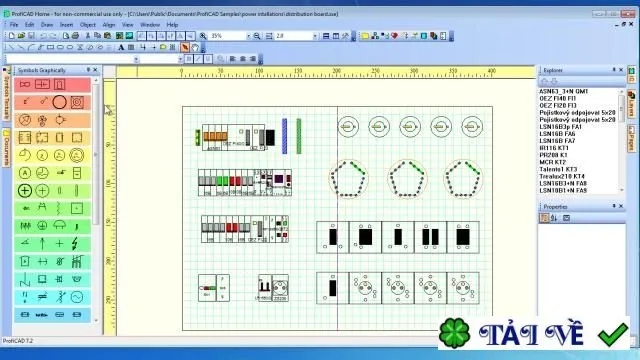The width and height of the screenshot is (640, 360).
Task: Select the sine wave circle symbol
Action: click(x=76, y=297)
